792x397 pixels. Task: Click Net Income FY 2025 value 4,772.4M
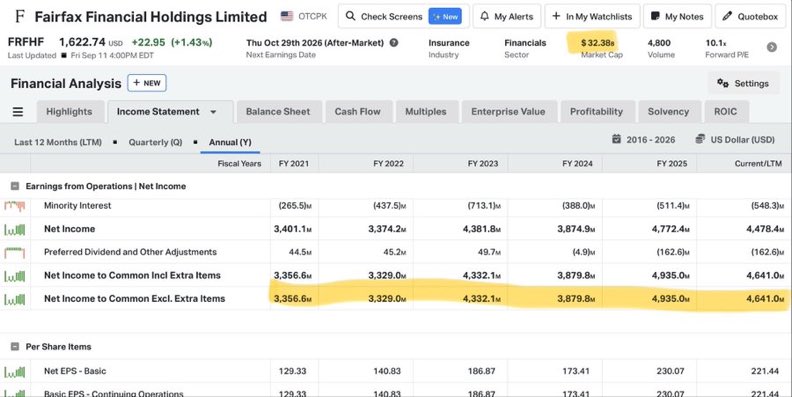[x=670, y=229]
